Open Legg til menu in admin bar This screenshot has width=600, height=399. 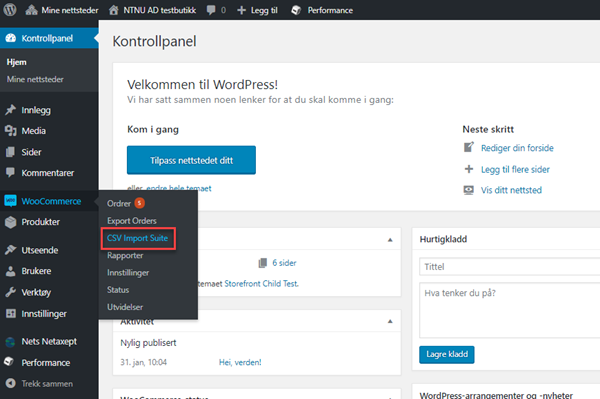point(258,10)
